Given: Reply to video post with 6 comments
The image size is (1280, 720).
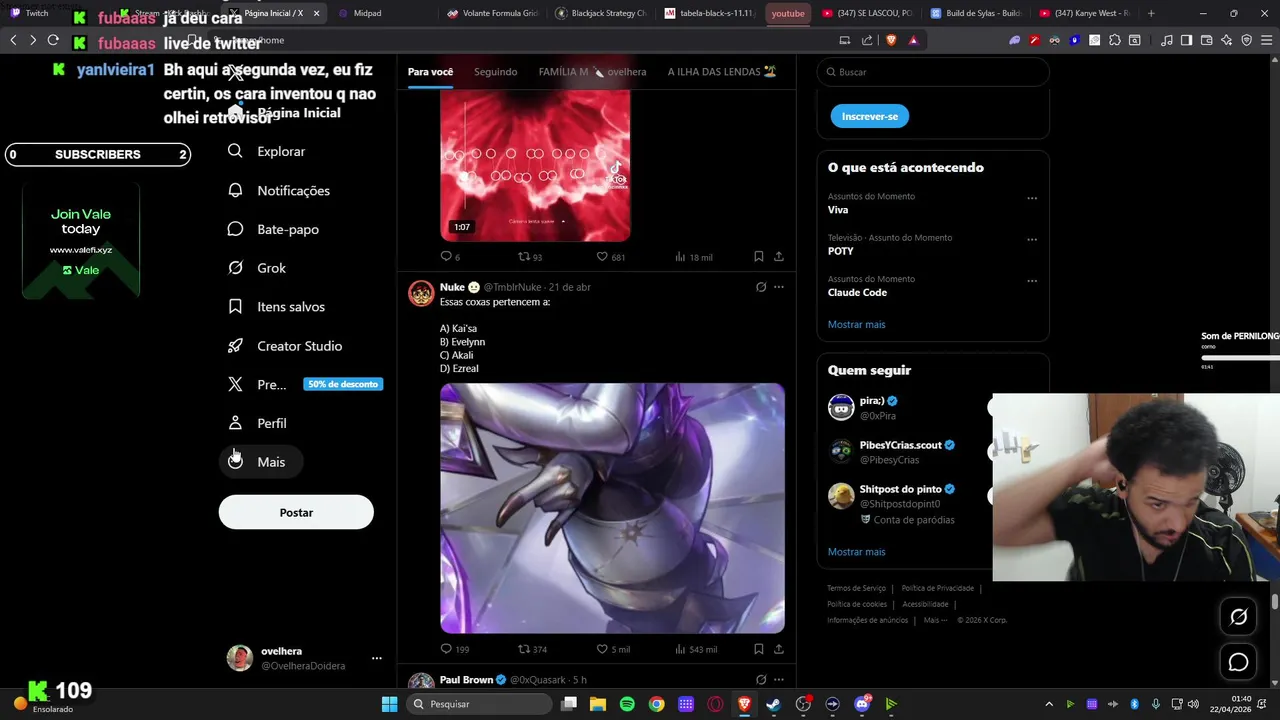Looking at the screenshot, I should click(450, 257).
